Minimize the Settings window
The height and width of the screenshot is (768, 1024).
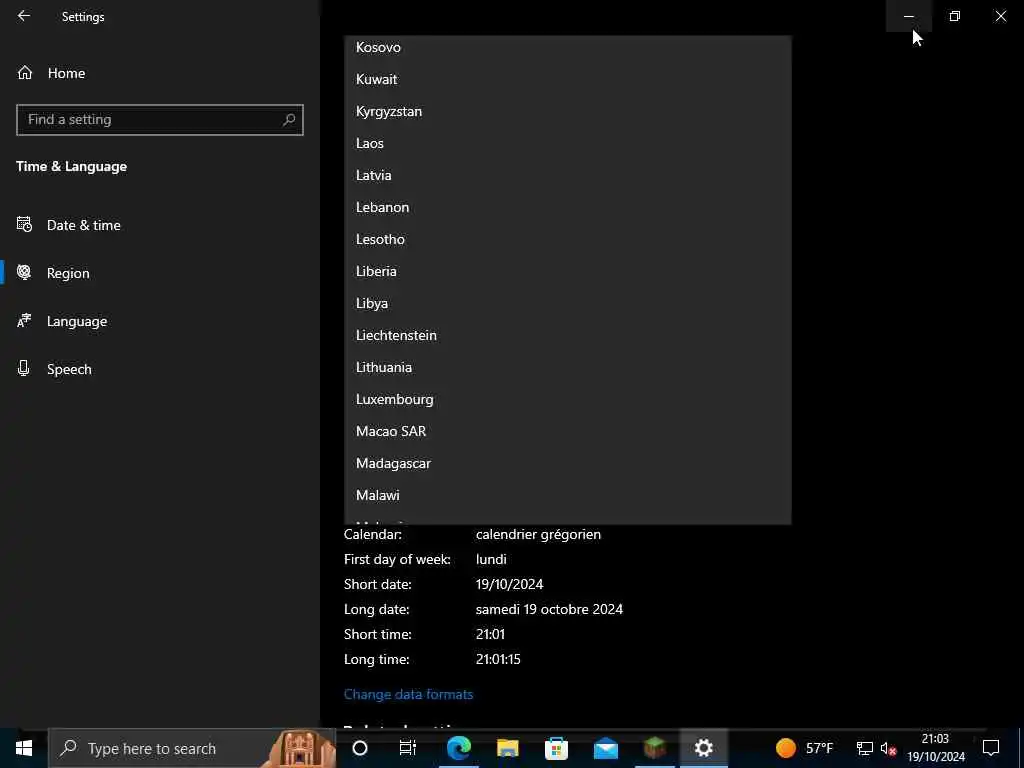tap(909, 16)
